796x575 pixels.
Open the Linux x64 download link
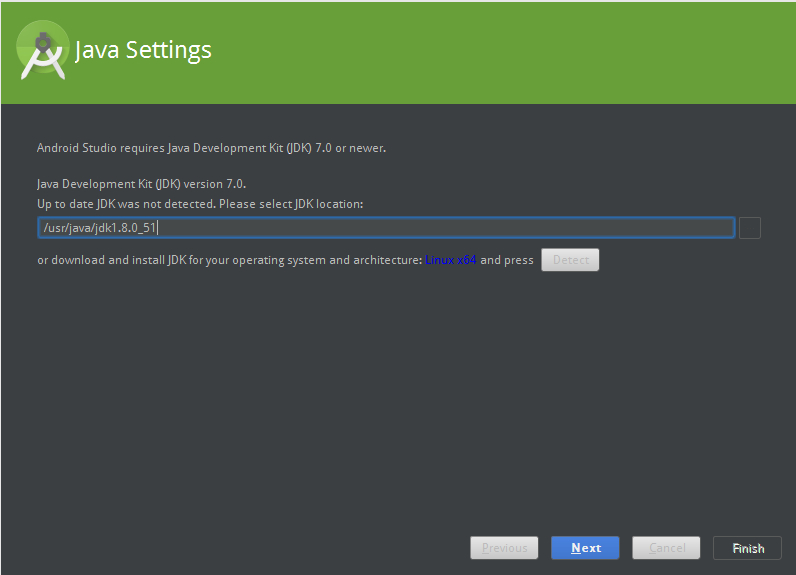450,260
